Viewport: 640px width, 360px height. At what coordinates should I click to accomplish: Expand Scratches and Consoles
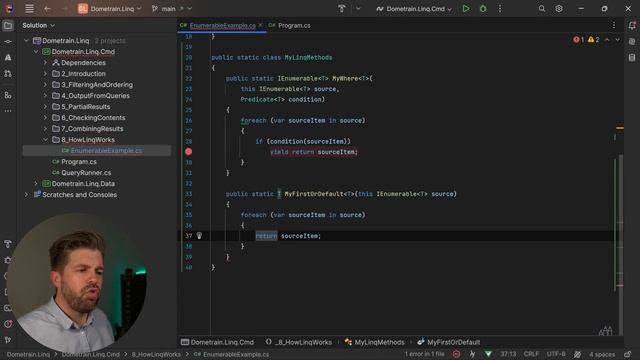(27, 195)
